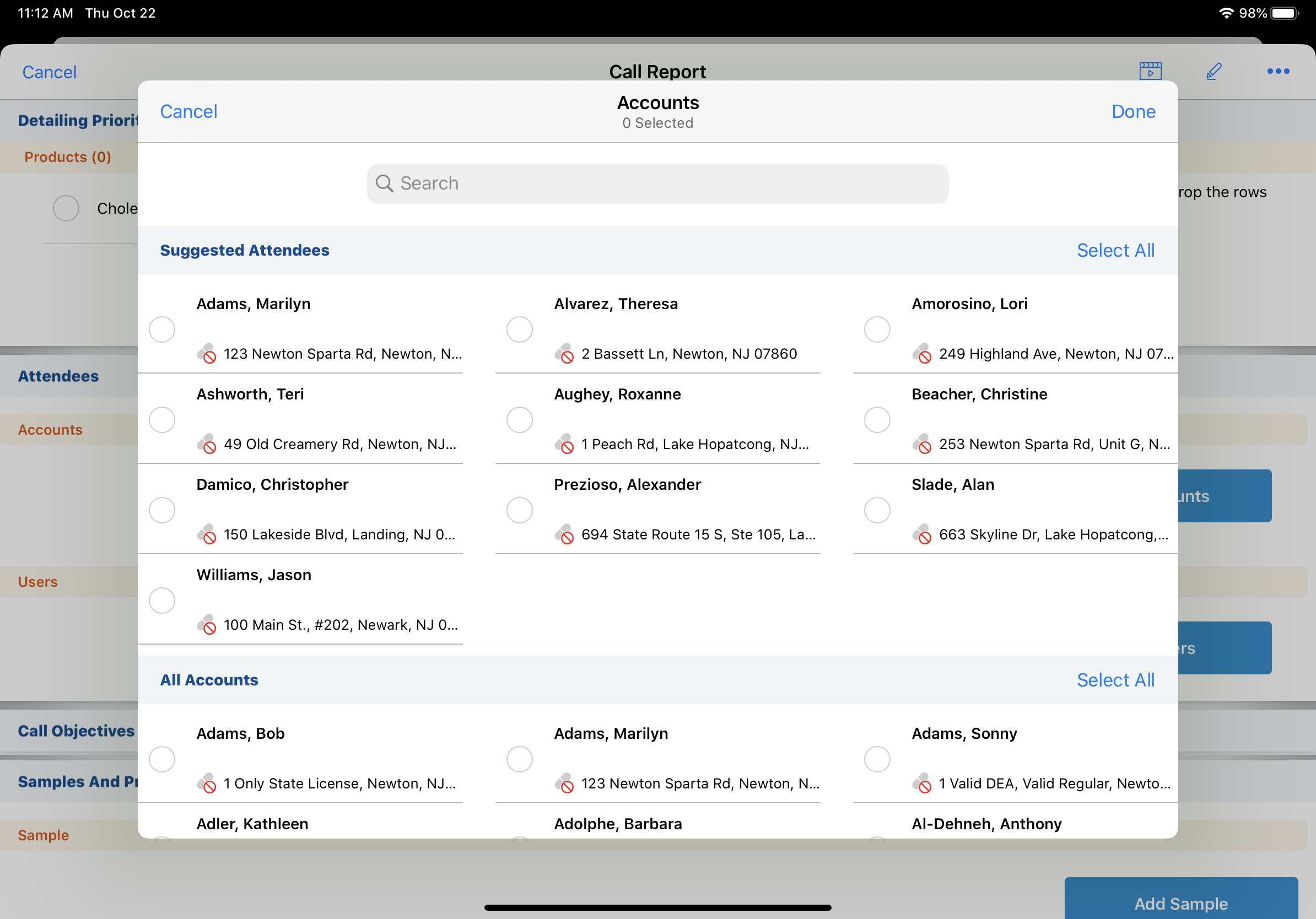Tap the no-sample pill icon for Alvarez, Theresa
The image size is (1316, 919).
point(564,354)
